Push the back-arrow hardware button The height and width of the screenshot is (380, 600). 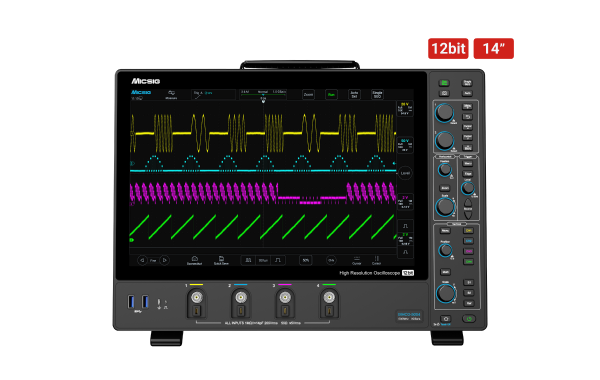coord(467,117)
